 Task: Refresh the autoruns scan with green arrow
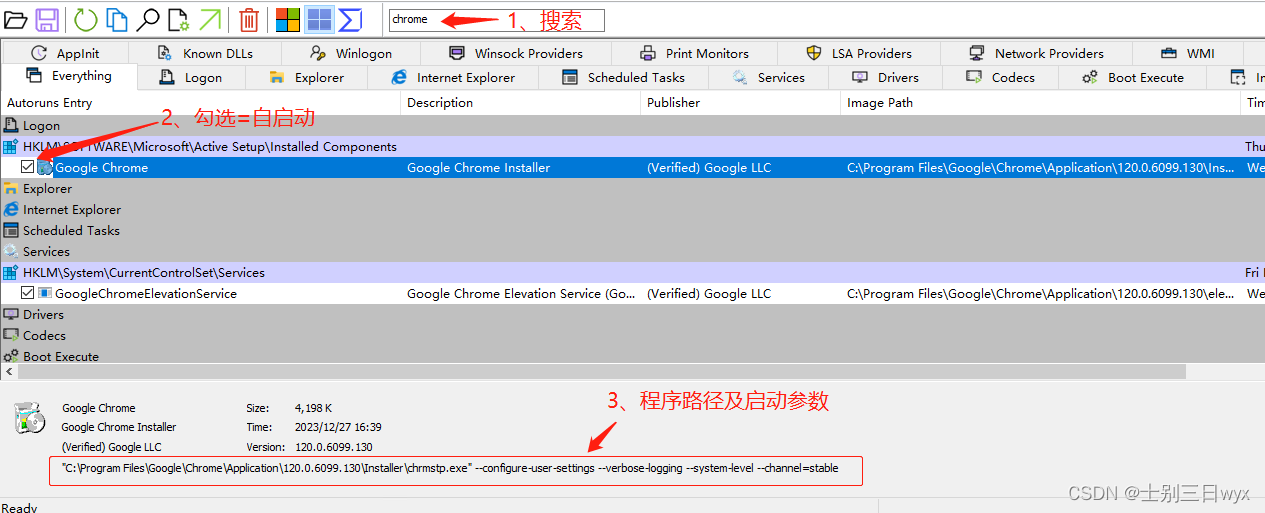click(x=86, y=19)
